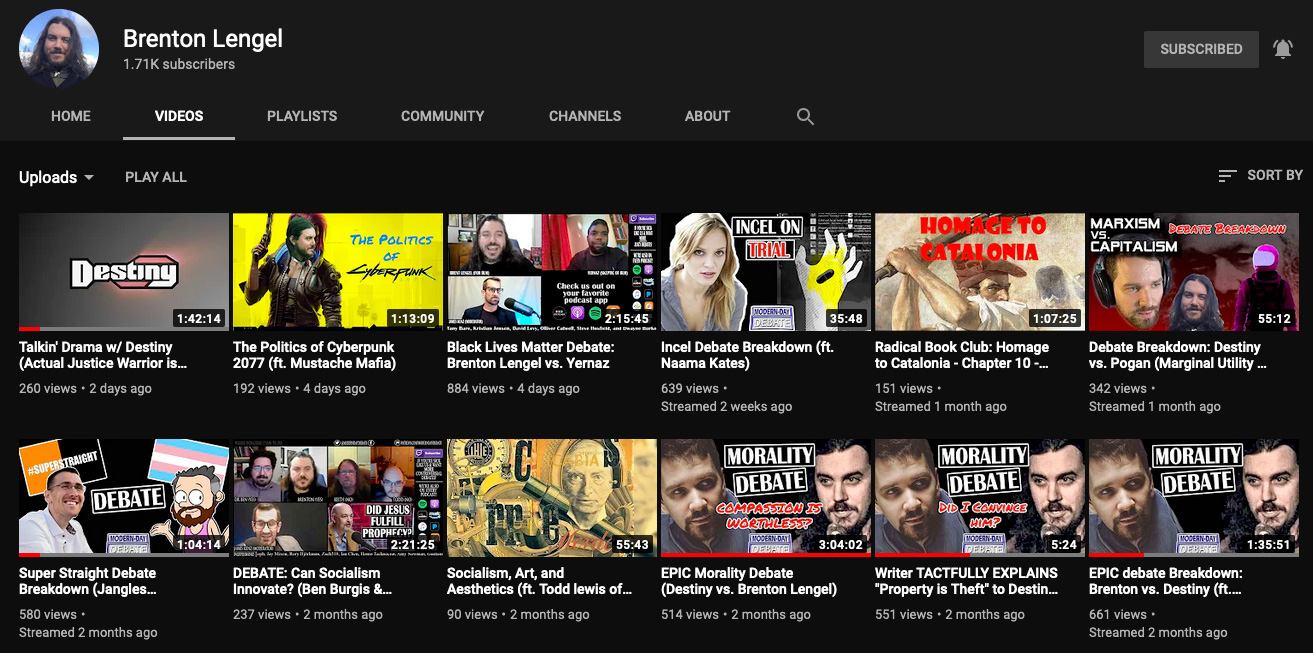Click title "Writer TACTFULLY EXPLAINS Property is Theft"
The height and width of the screenshot is (653, 1313).
(x=967, y=581)
